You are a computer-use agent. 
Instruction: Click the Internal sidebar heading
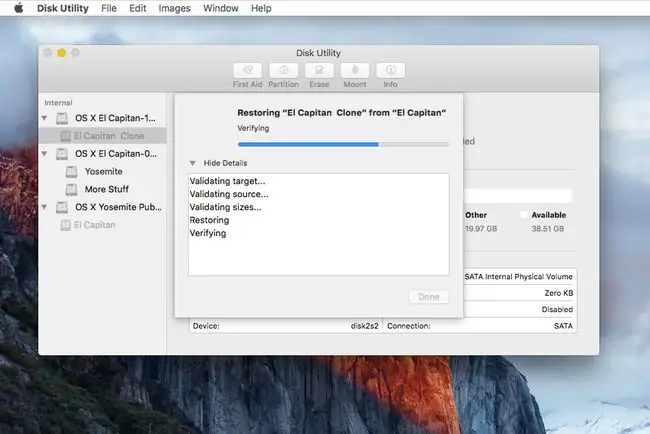tap(58, 103)
